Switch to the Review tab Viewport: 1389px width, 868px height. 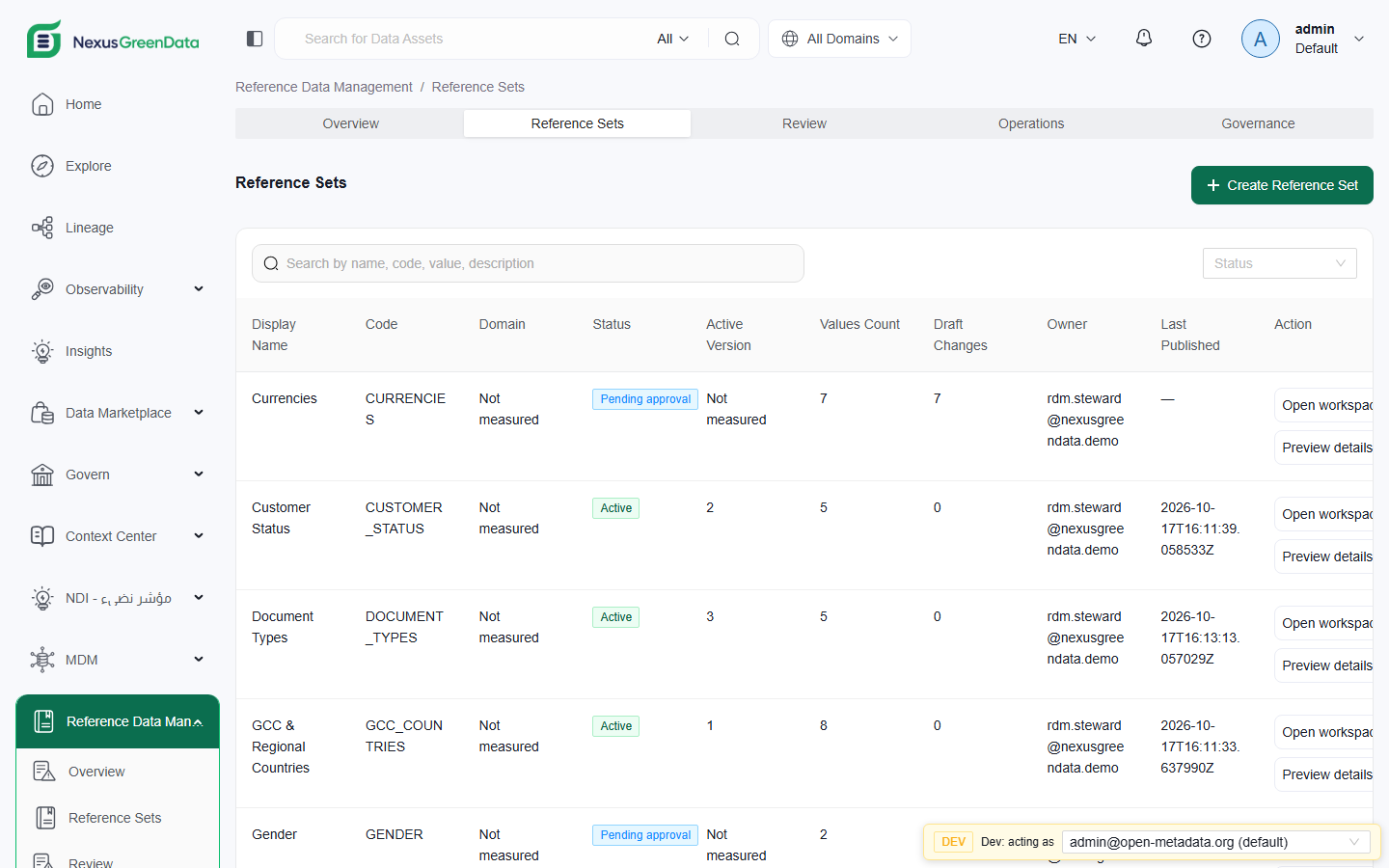tap(804, 123)
